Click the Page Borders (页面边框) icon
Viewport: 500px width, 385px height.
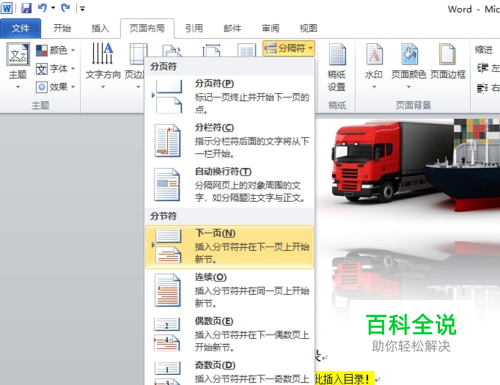447,54
